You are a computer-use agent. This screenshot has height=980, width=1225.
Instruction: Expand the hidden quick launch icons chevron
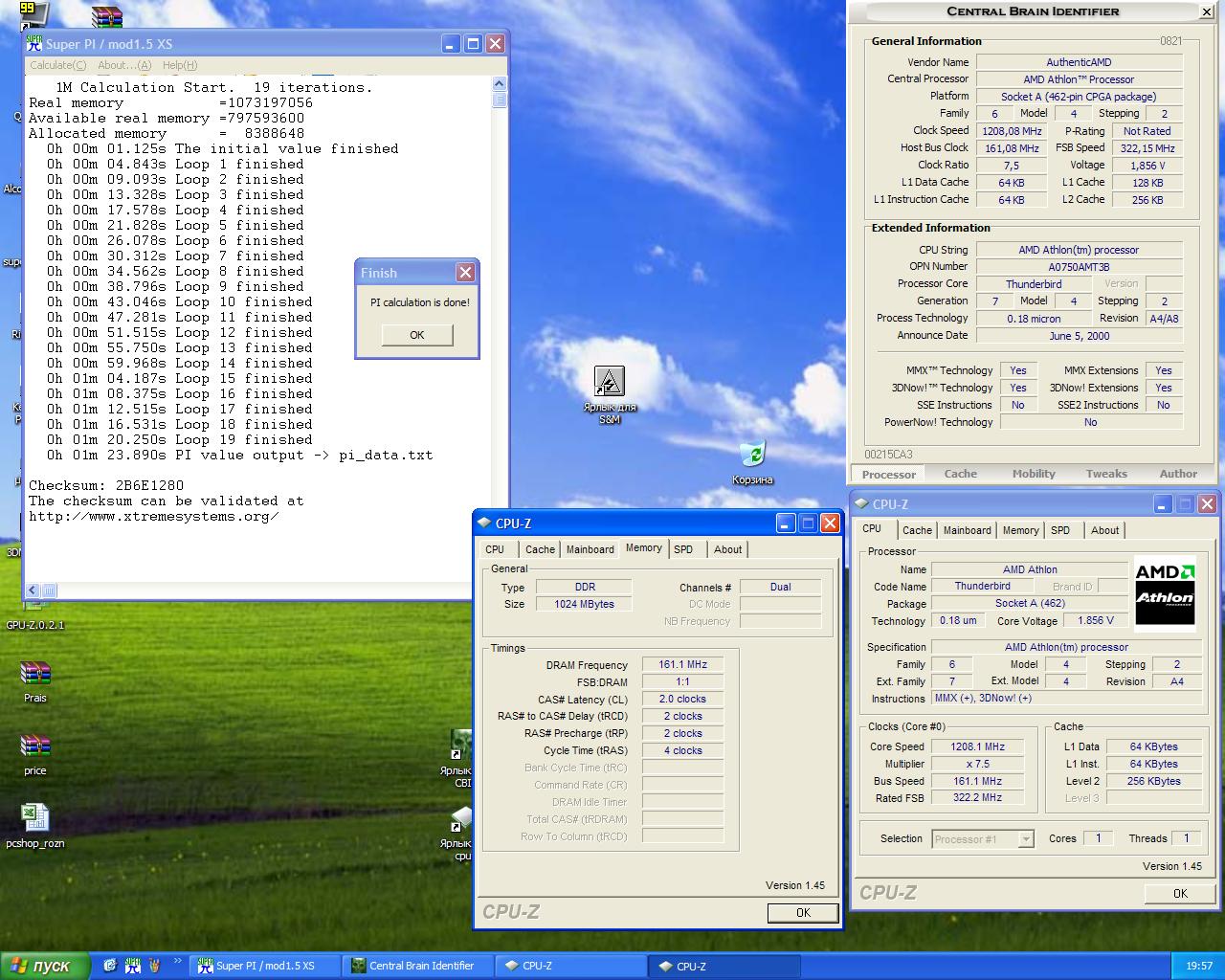[179, 962]
